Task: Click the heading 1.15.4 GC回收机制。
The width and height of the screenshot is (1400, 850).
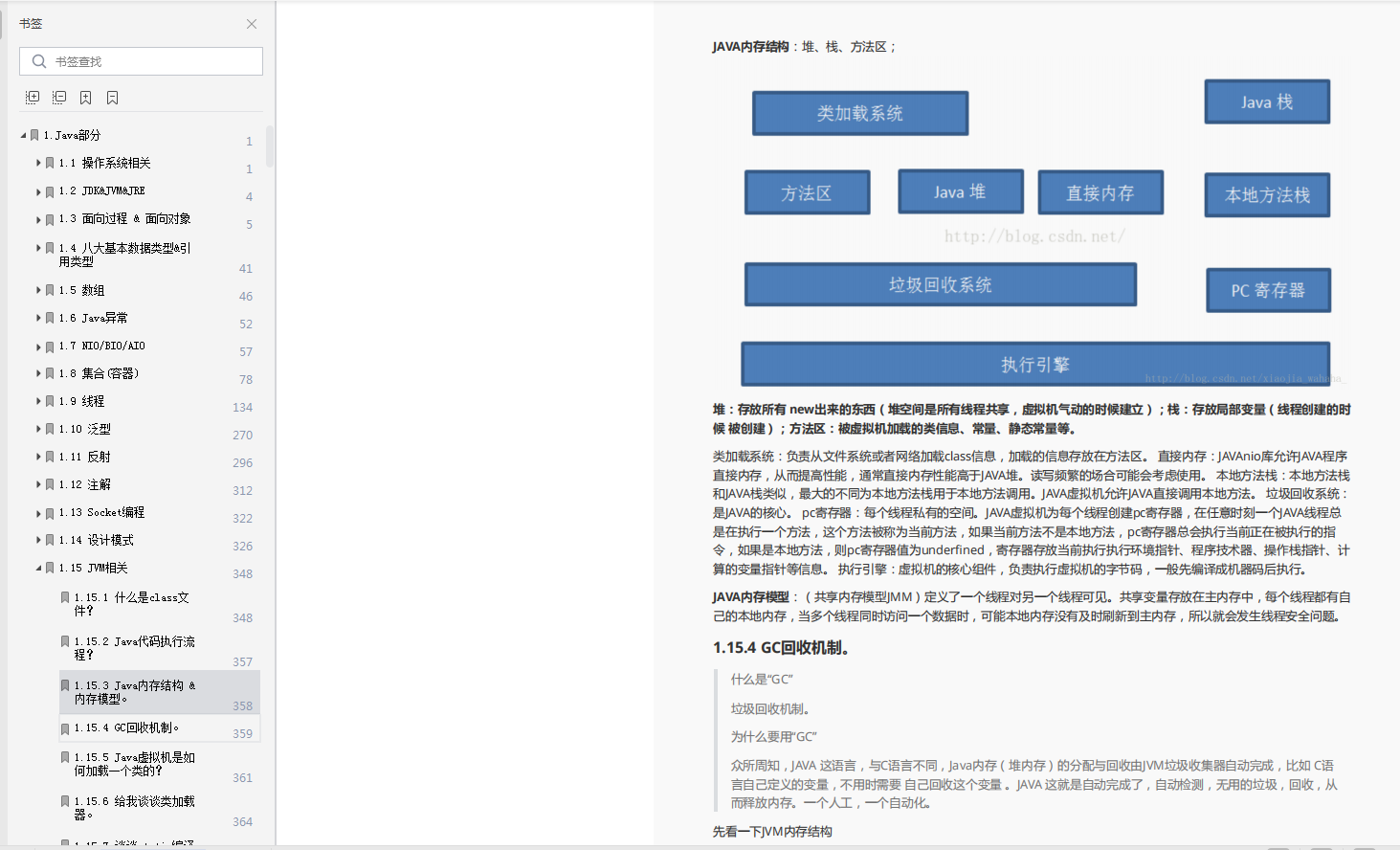Action: pyautogui.click(x=781, y=648)
